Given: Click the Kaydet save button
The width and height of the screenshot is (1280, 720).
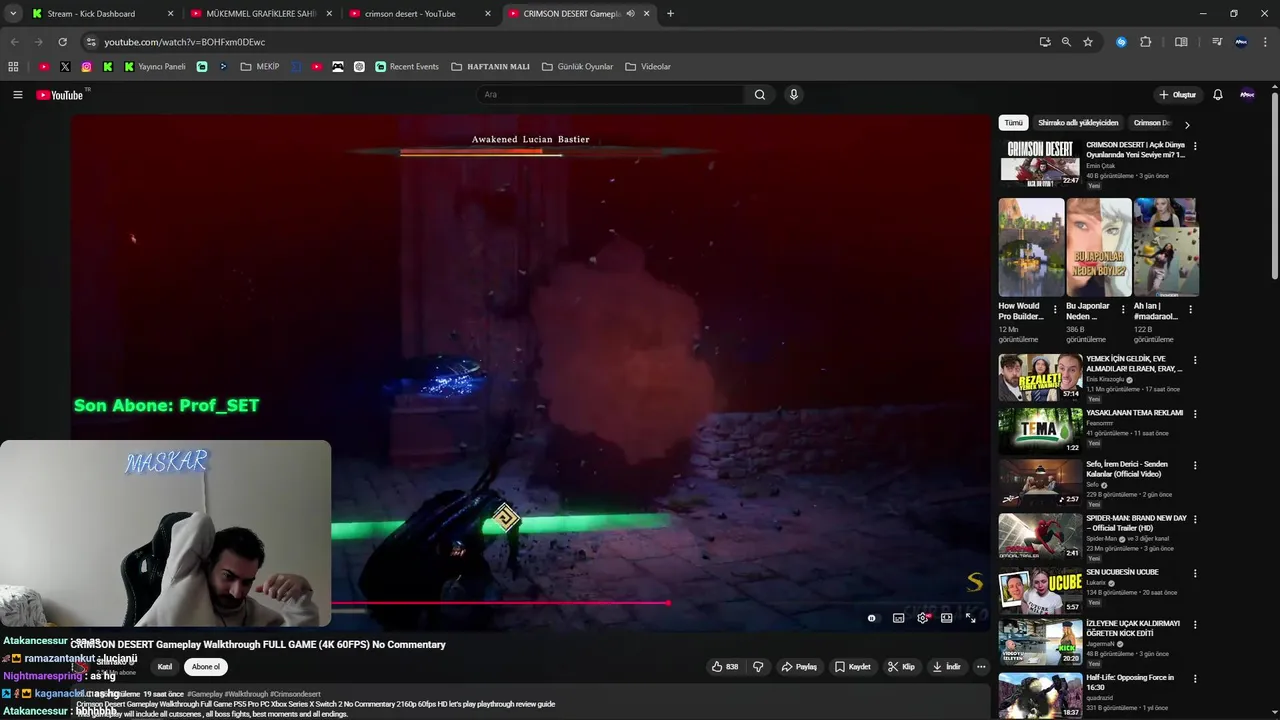Looking at the screenshot, I should click(x=852, y=667).
